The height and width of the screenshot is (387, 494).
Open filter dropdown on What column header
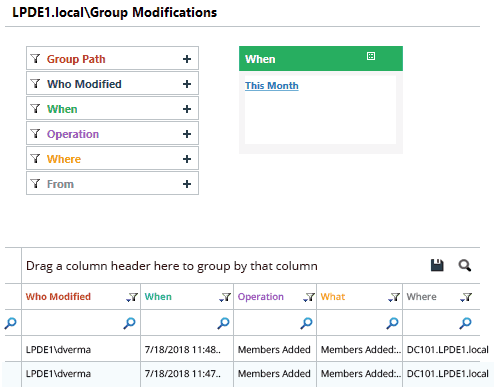(x=394, y=297)
